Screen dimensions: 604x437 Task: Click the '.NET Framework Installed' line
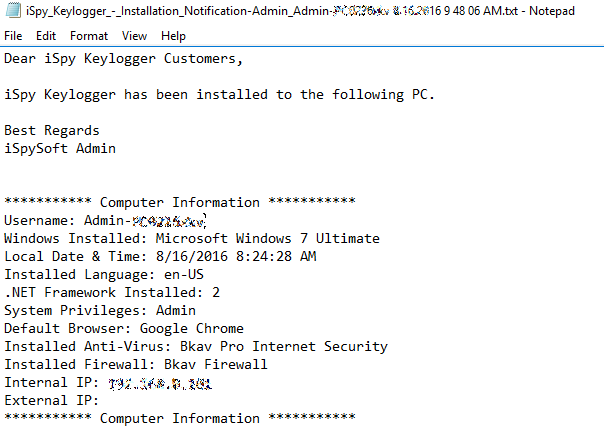click(112, 292)
